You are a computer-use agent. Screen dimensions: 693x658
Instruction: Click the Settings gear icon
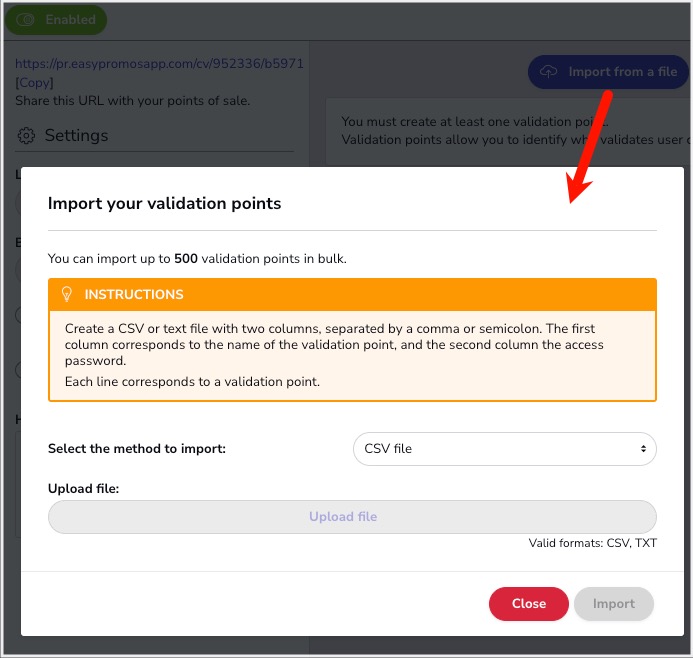[x=27, y=136]
